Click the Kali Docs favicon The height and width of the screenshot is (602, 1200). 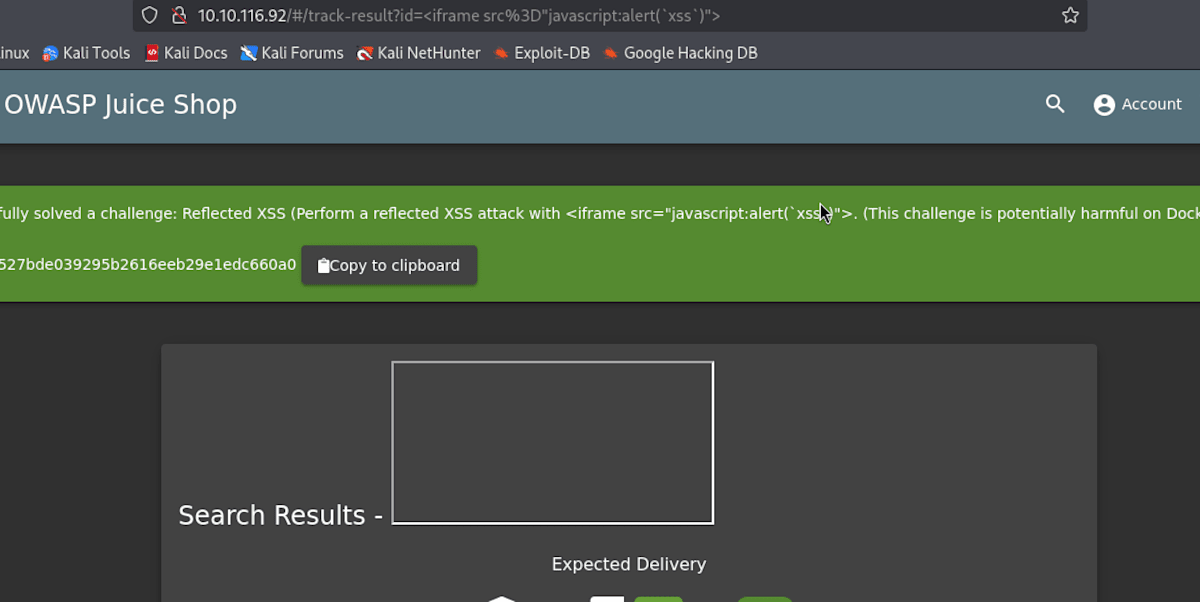pyautogui.click(x=152, y=53)
